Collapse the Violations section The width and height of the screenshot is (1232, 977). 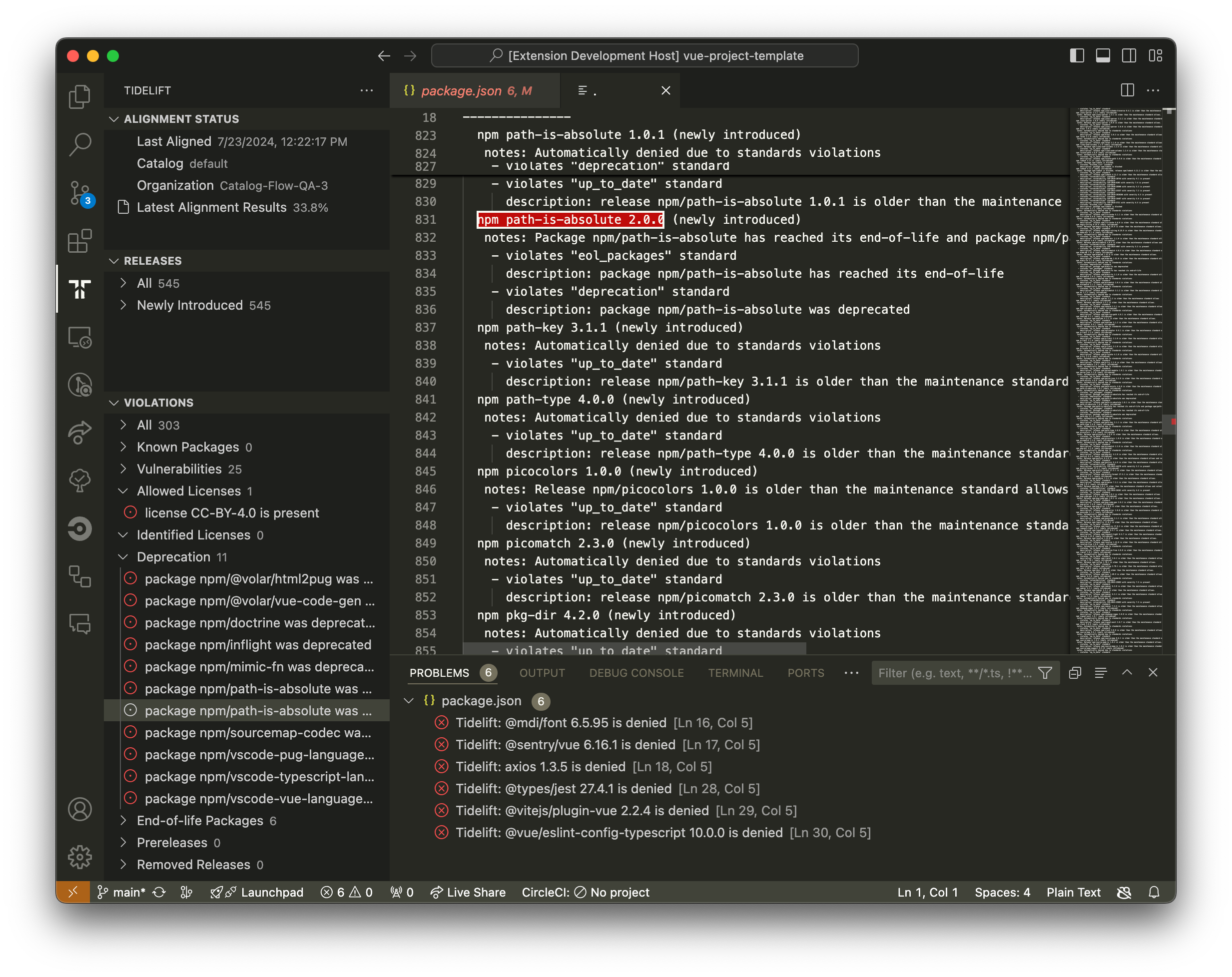pyautogui.click(x=247, y=402)
